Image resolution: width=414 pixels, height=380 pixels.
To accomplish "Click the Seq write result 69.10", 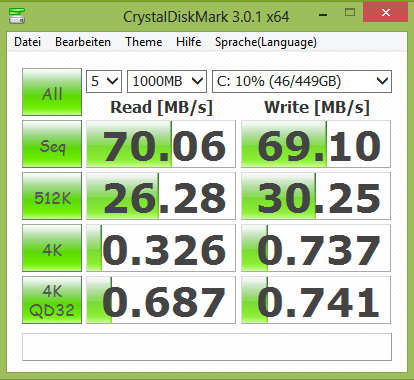I will click(316, 144).
